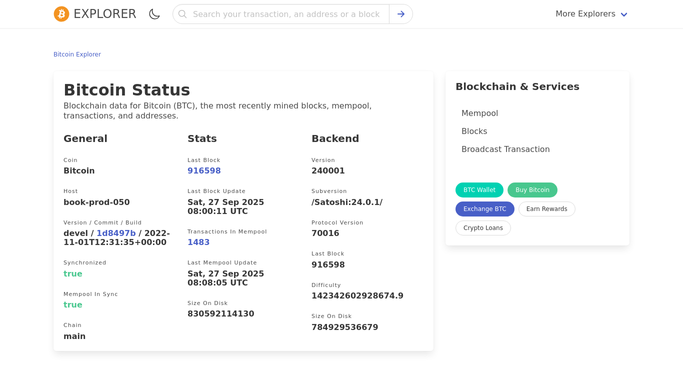Click the Earn Rewards button
683x384 pixels.
click(x=547, y=209)
